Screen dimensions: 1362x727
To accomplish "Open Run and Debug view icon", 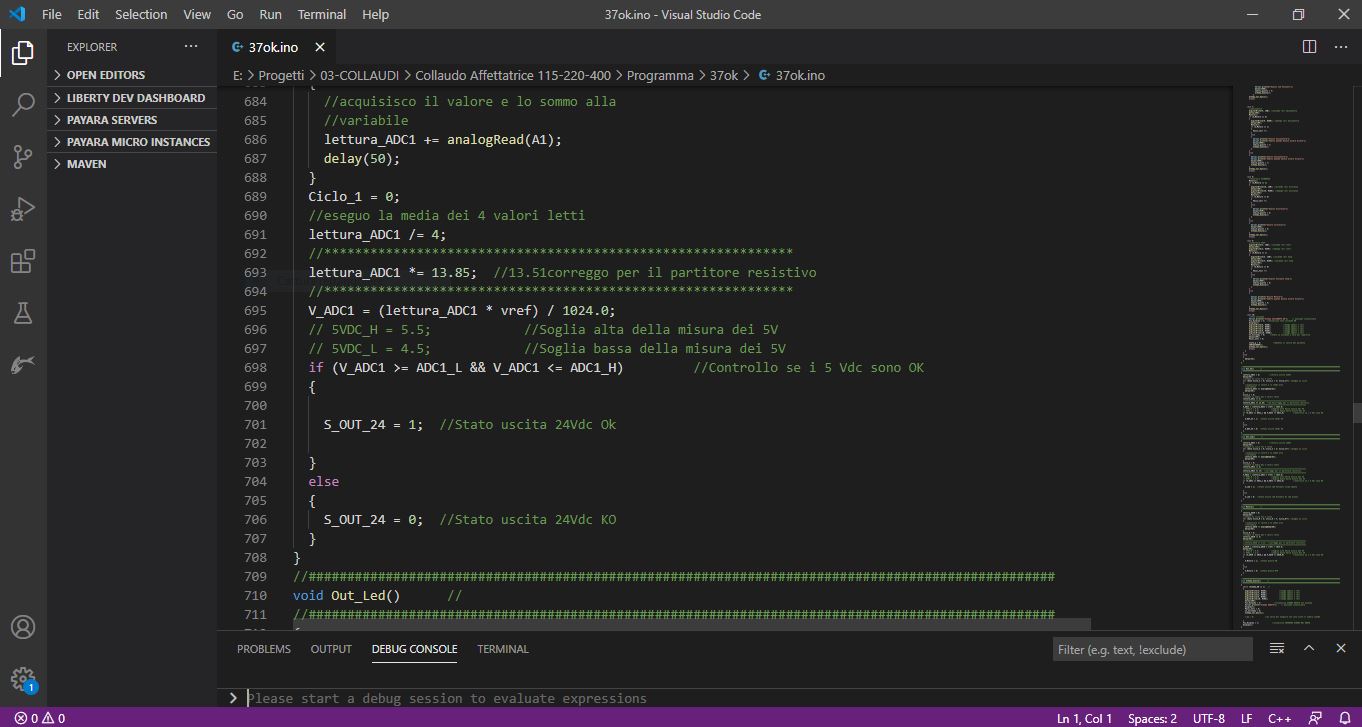I will 22,209.
